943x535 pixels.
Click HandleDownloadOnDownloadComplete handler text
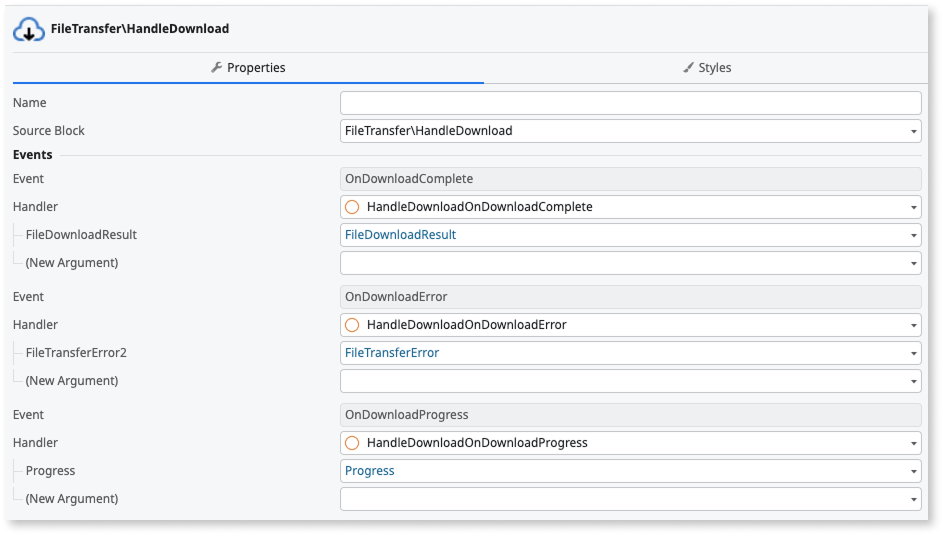click(480, 207)
